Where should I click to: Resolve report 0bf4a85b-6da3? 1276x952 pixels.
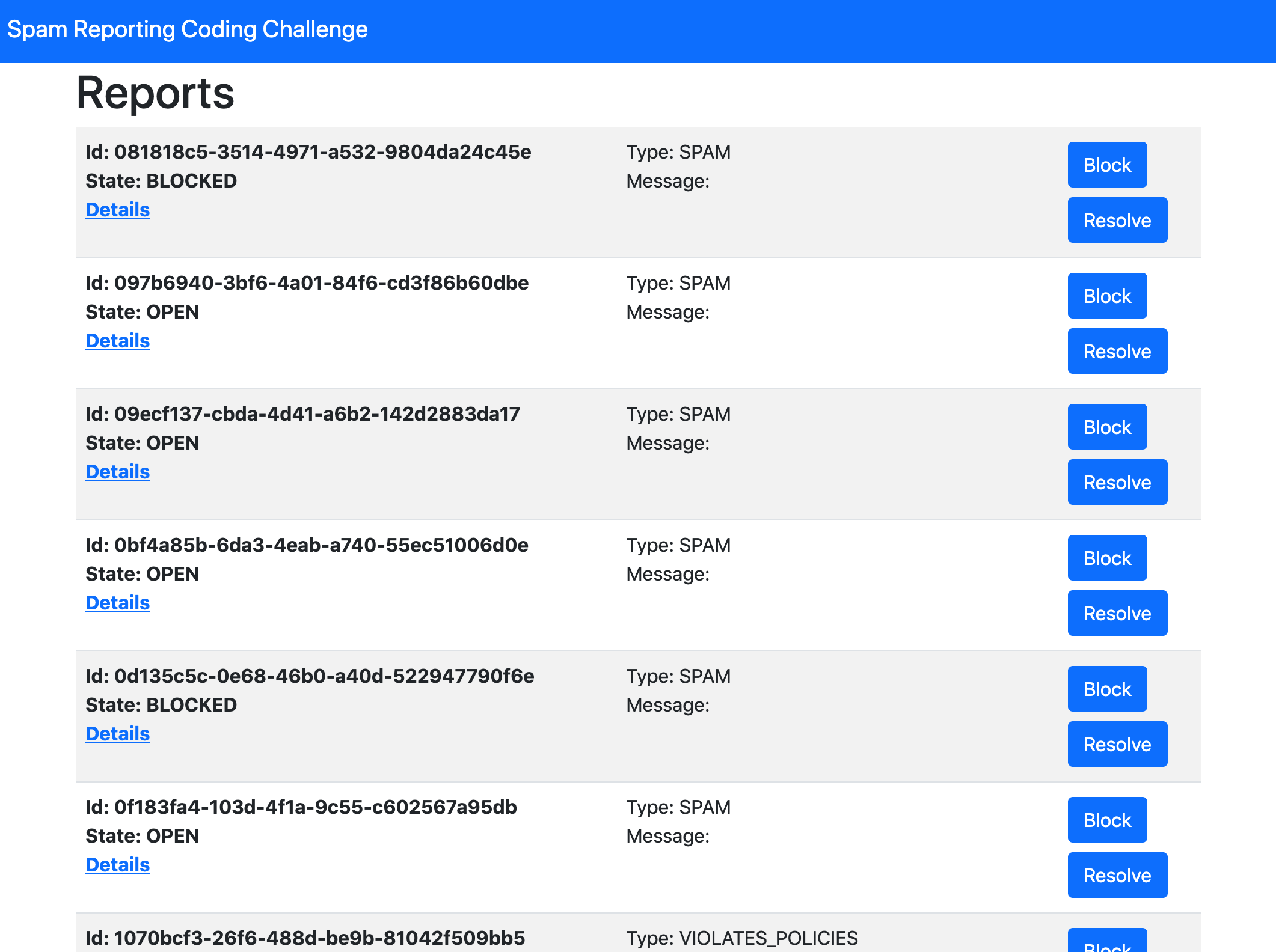1117,613
